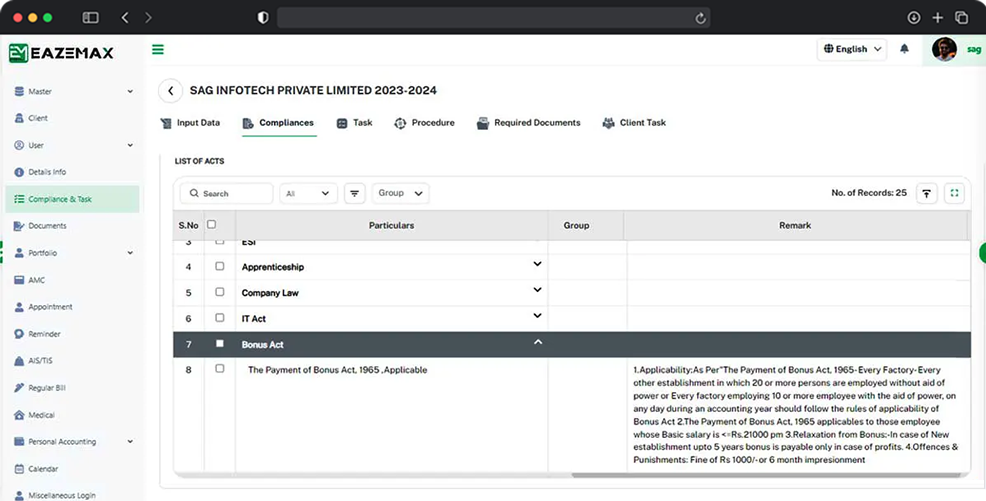Expand the Company Law row
Image resolution: width=986 pixels, height=501 pixels.
[538, 290]
